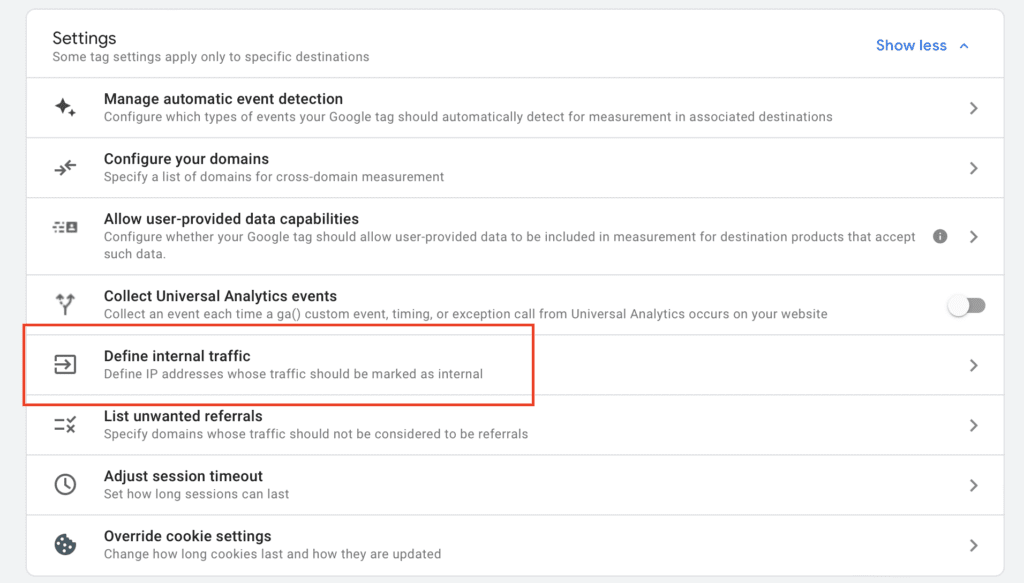This screenshot has height=583, width=1024.
Task: Click the Show less link
Action: click(911, 45)
